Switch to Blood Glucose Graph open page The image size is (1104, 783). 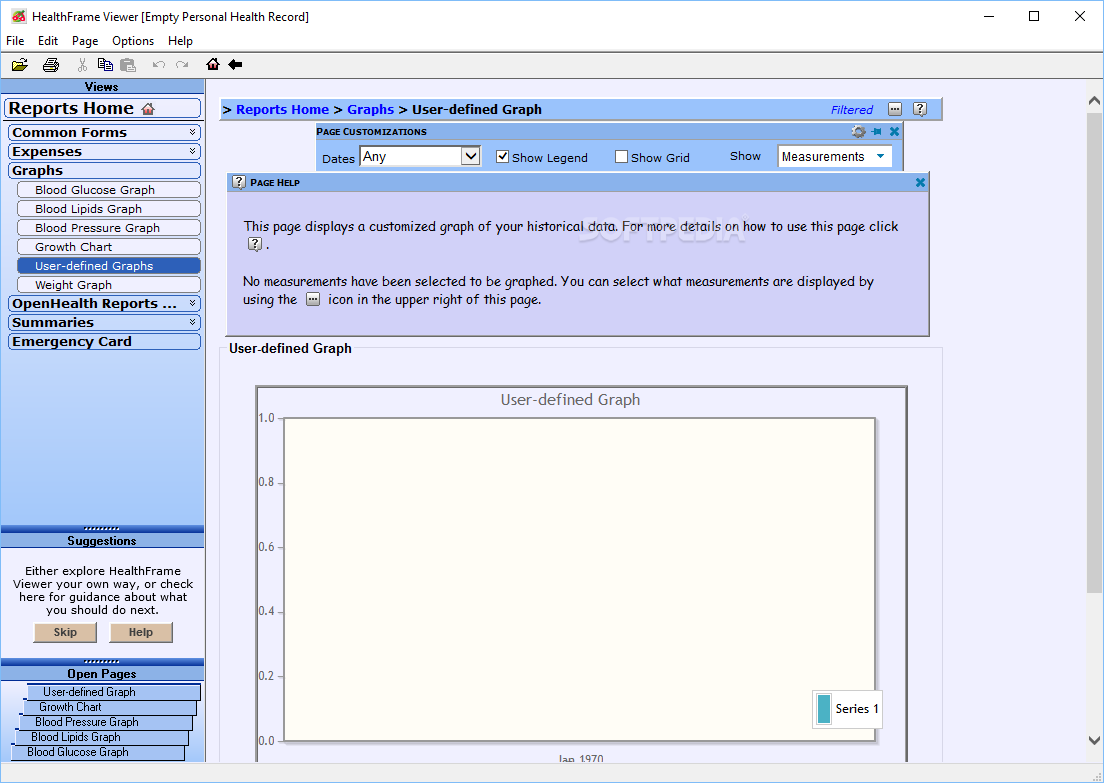click(x=97, y=753)
